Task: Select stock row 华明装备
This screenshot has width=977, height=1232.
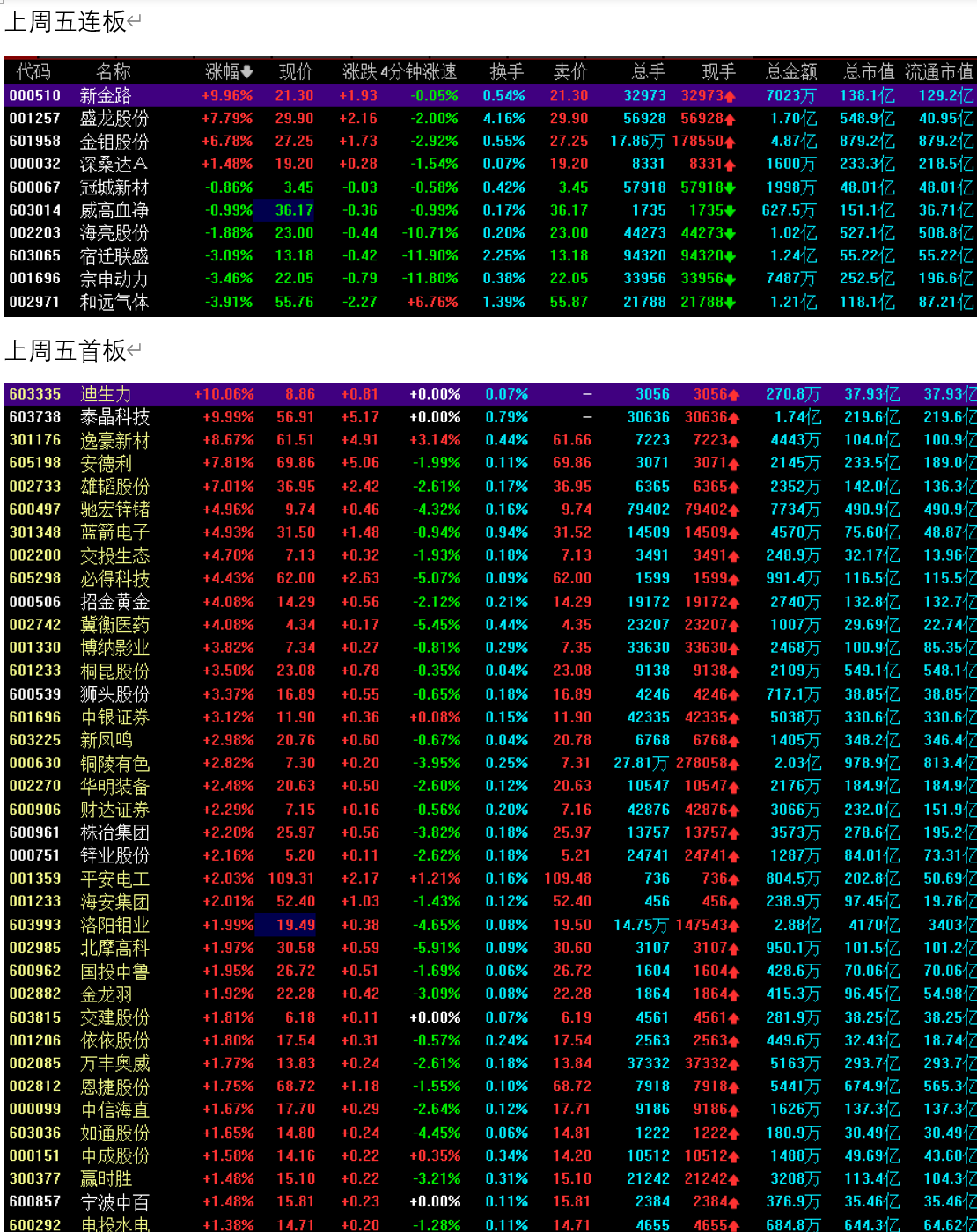Action: click(490, 786)
